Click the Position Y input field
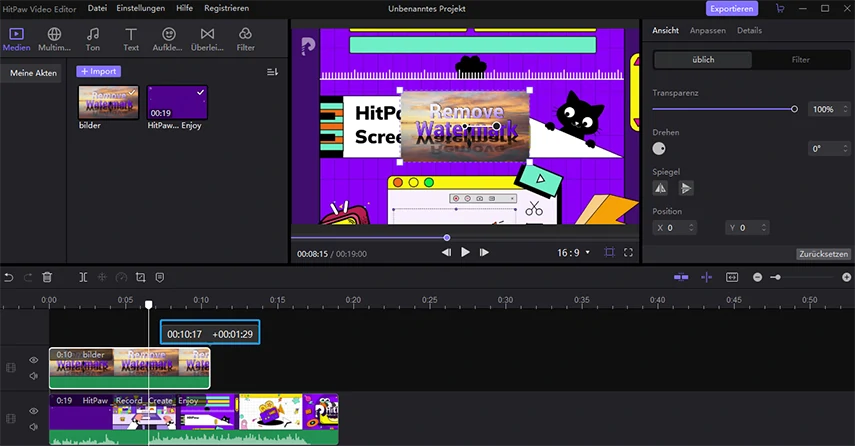Screen dimensions: 855x446 [747, 228]
